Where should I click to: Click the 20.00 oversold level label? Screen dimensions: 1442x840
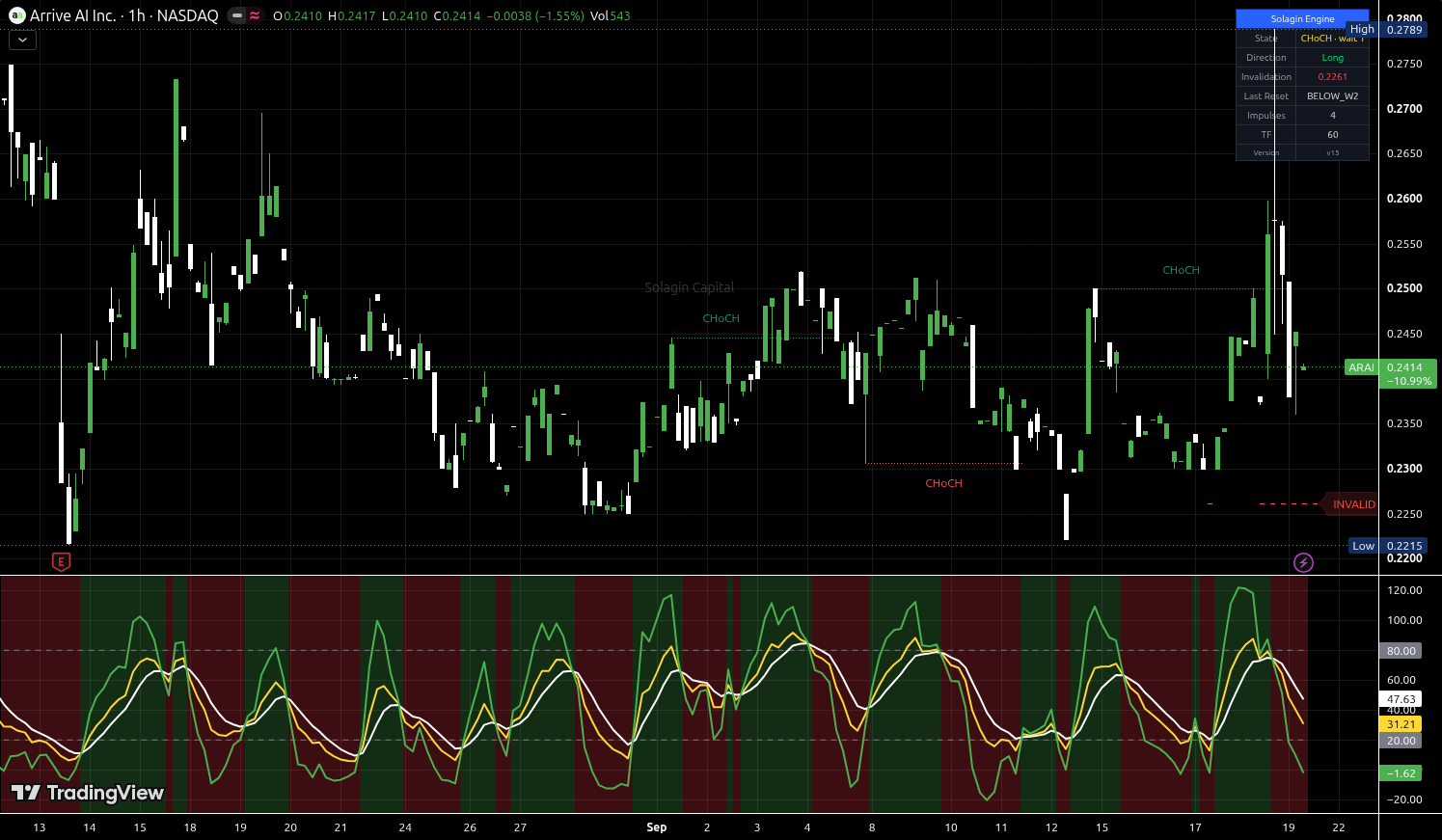pyautogui.click(x=1401, y=741)
